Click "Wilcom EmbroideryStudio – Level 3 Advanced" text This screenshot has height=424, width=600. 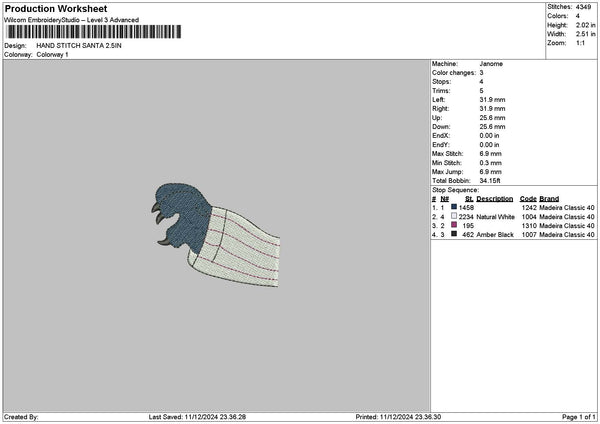[x=72, y=20]
